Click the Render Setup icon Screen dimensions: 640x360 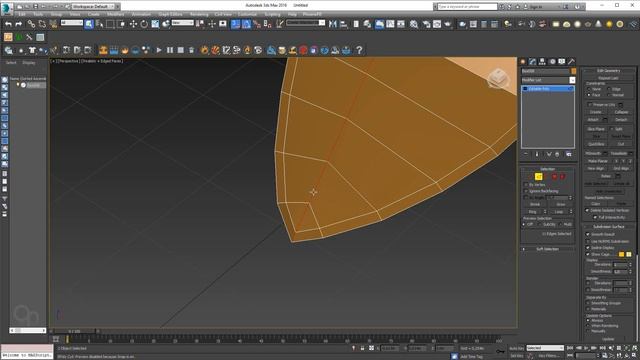point(426,24)
